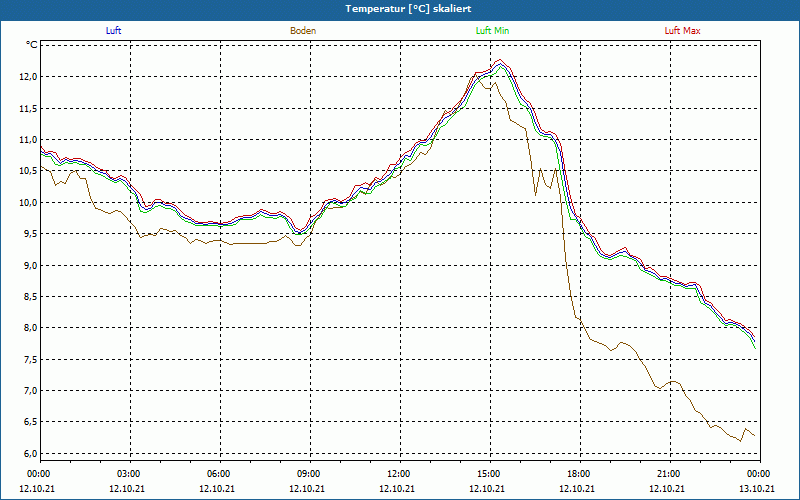Click the 11,5 y-axis value

click(x=29, y=108)
